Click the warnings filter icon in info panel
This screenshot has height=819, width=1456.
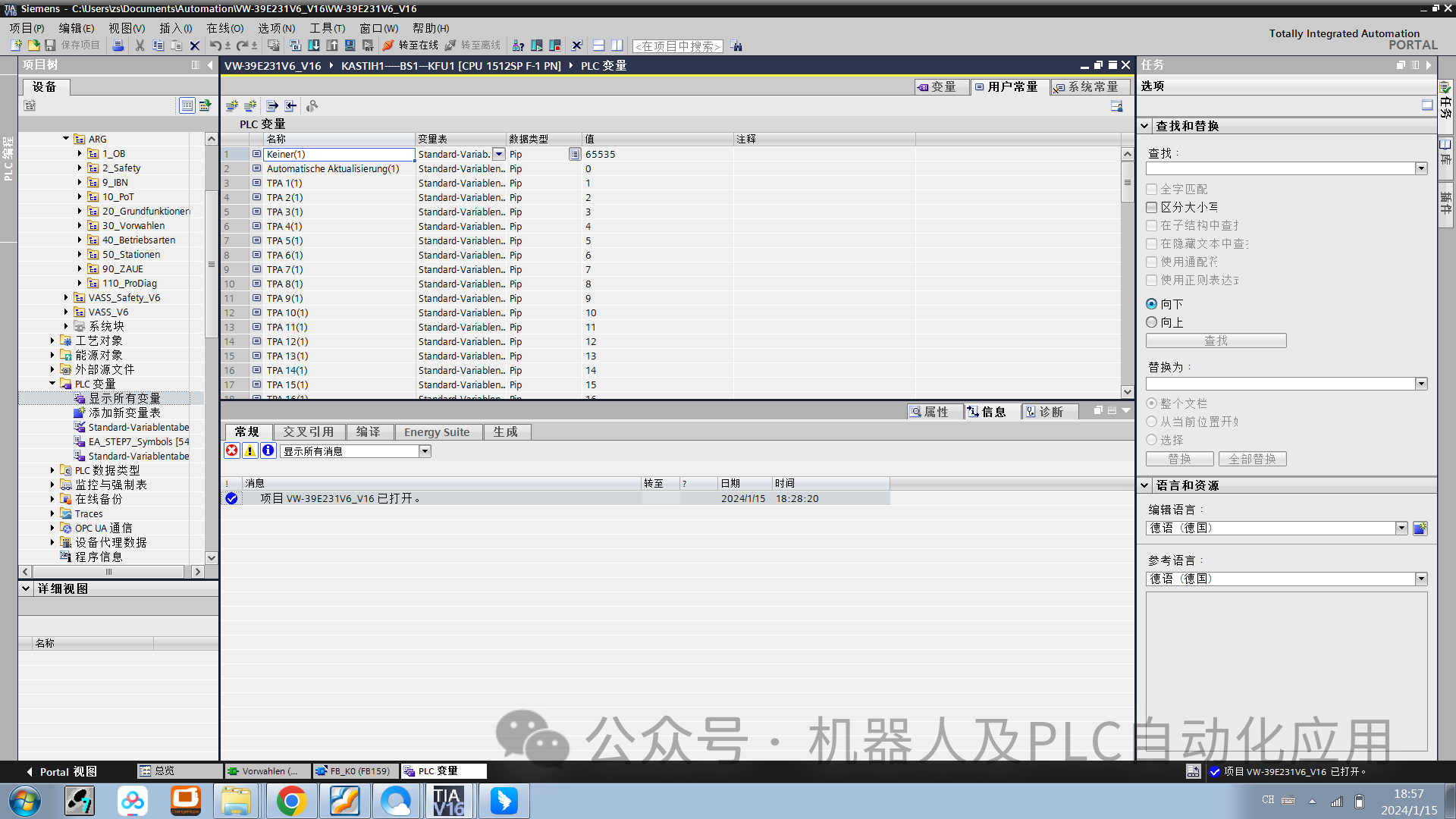[249, 450]
